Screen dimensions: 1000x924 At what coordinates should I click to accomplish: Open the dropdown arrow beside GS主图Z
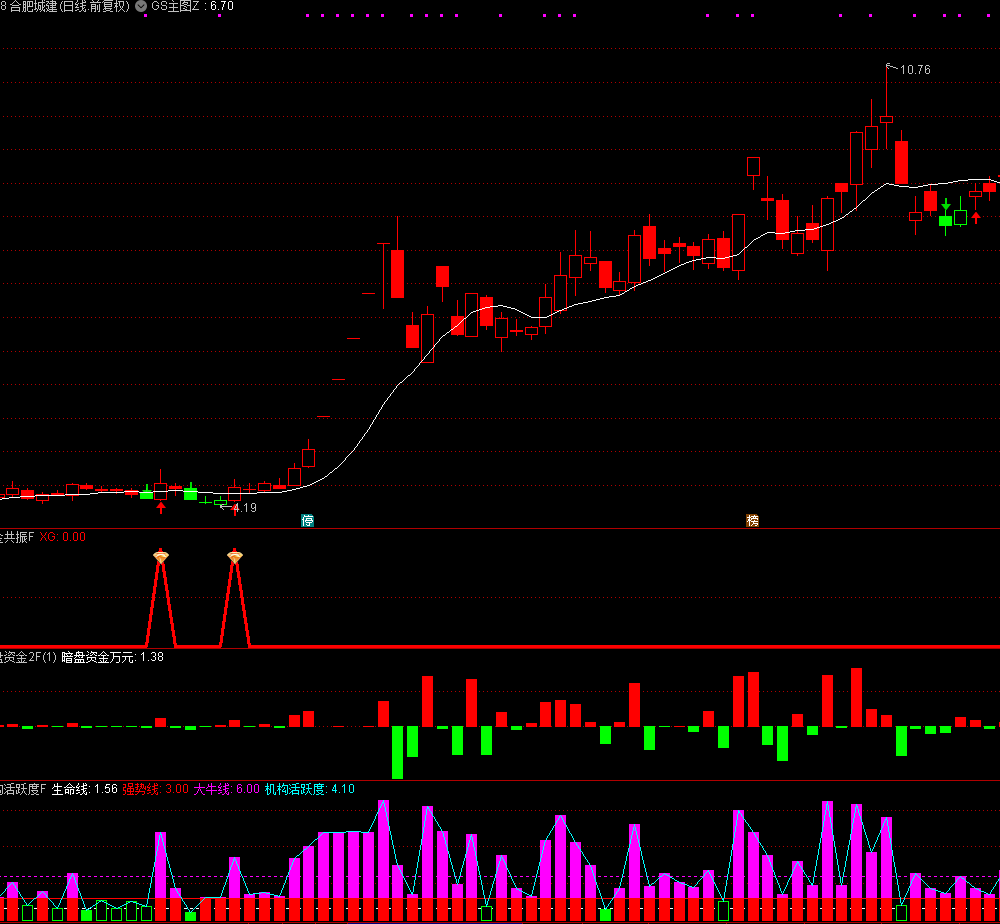point(141,6)
